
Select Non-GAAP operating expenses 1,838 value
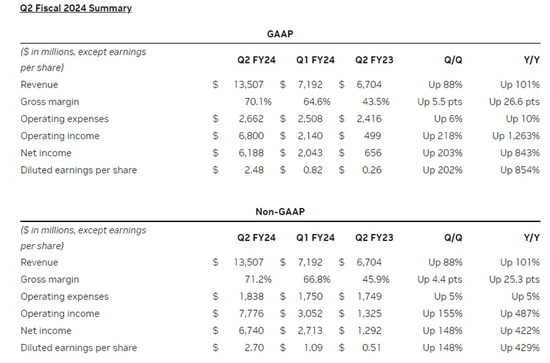(x=251, y=297)
